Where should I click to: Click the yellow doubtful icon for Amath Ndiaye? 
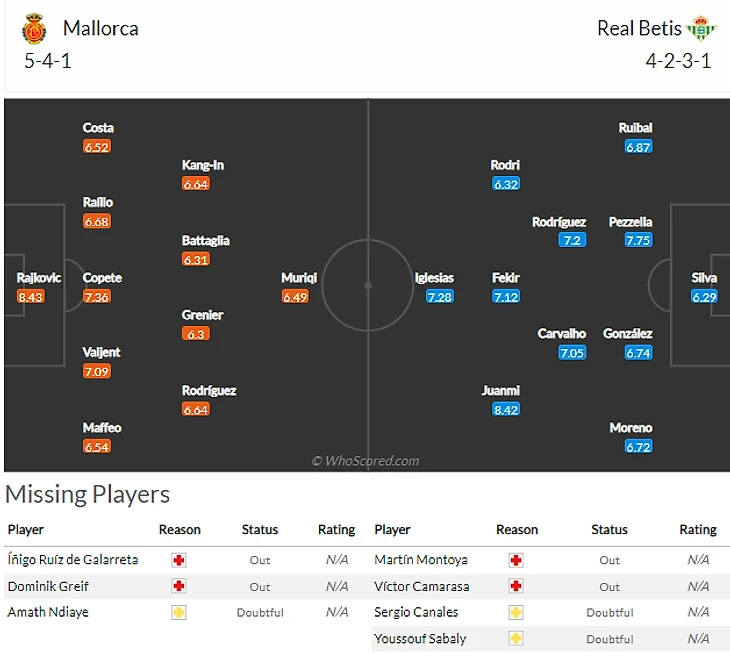pyautogui.click(x=179, y=612)
